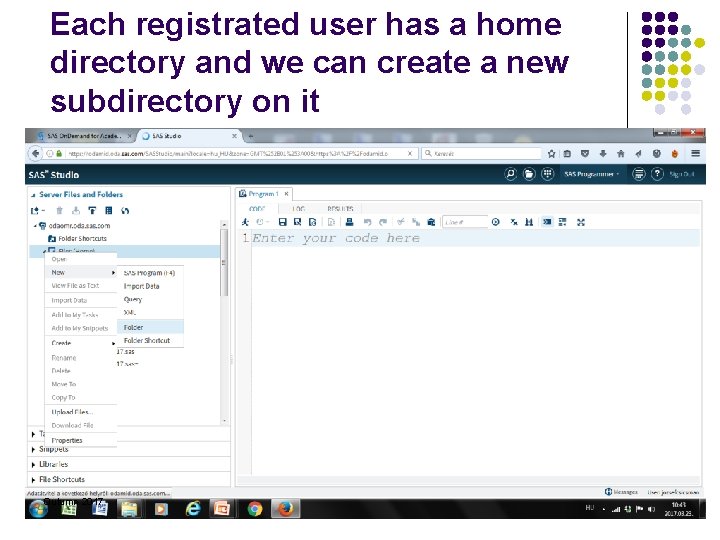
Task: Click the Print code icon
Action: coord(349,222)
